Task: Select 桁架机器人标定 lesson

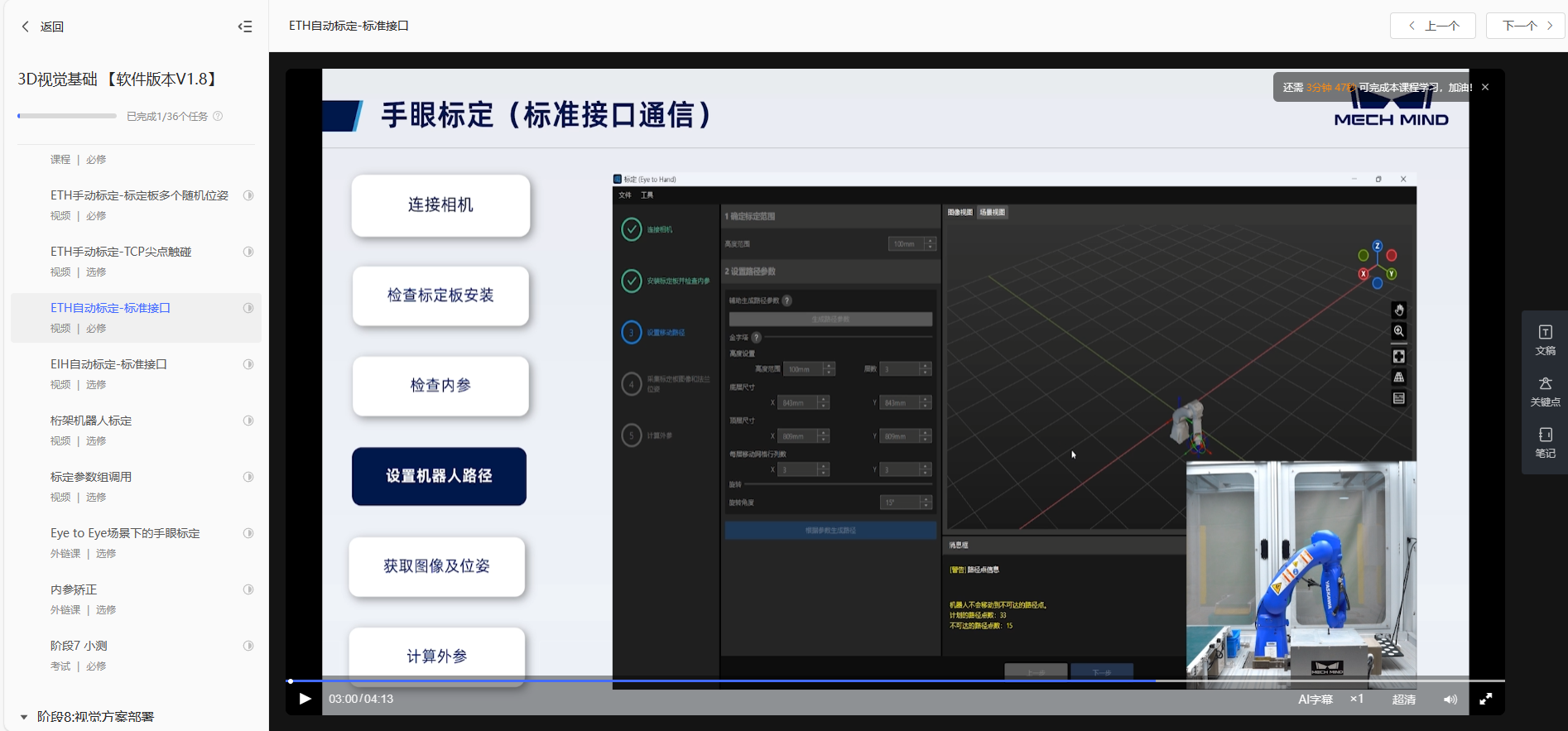Action: (x=91, y=421)
